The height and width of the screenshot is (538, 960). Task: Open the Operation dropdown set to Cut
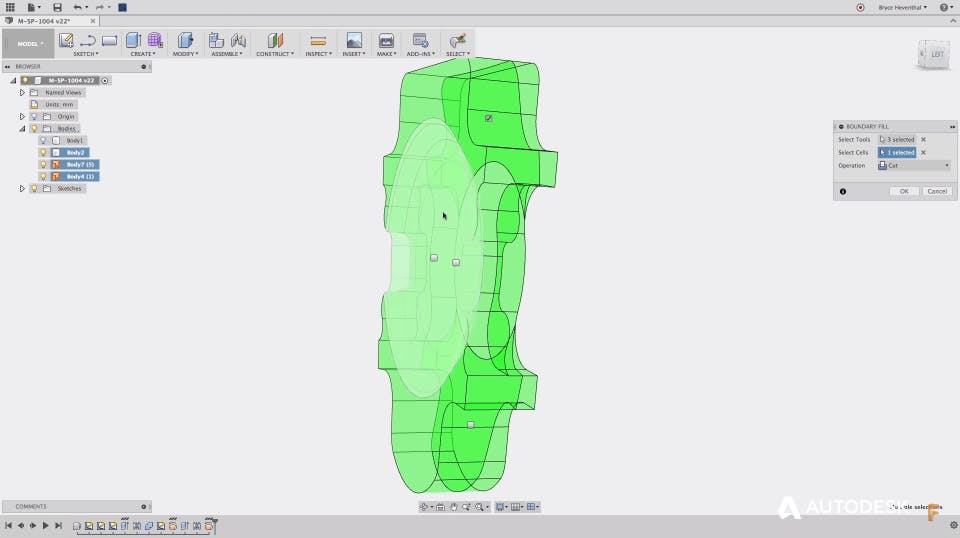pos(914,165)
